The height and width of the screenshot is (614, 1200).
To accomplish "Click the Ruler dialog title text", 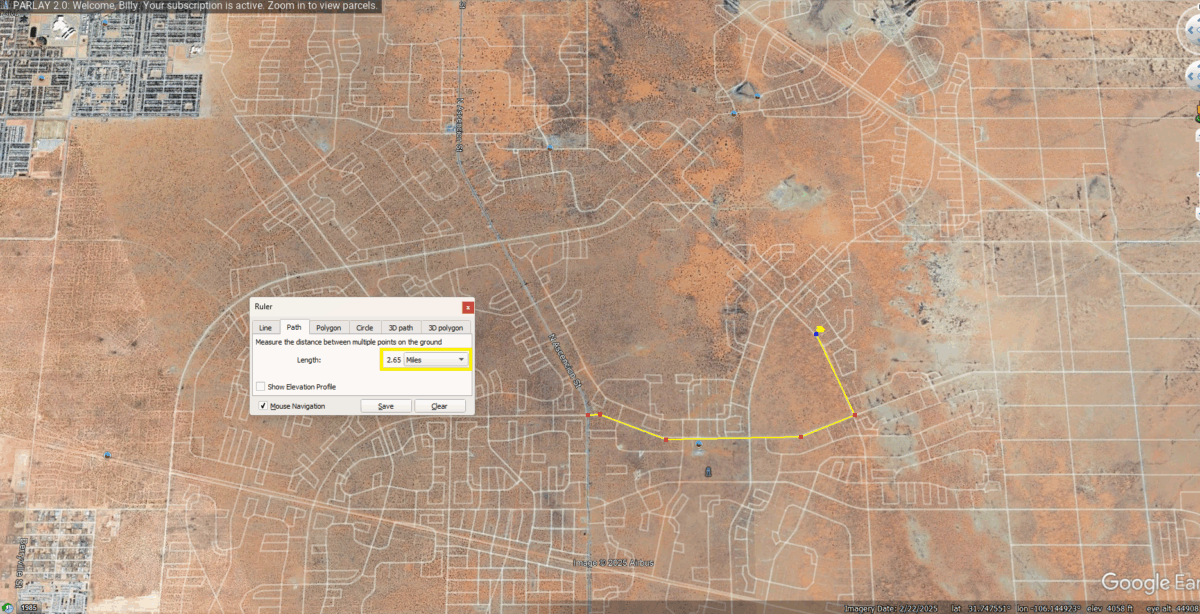I will click(263, 307).
